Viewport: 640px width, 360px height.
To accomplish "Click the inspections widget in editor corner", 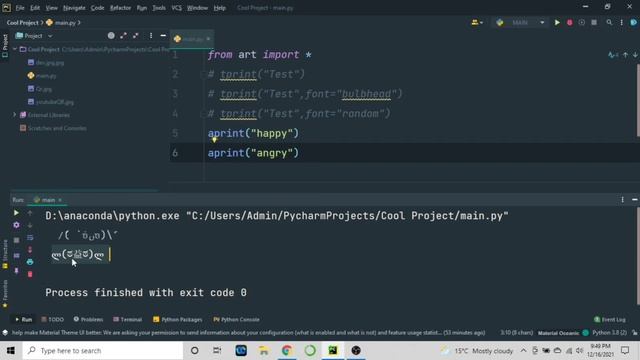I will 613,55.
